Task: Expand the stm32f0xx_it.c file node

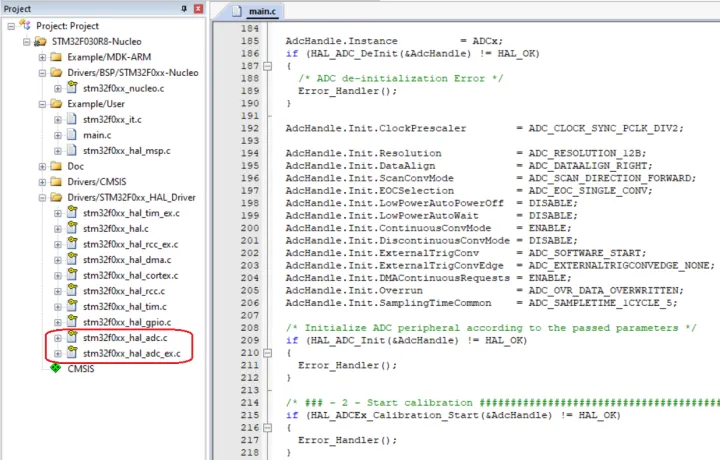Action: [58, 120]
